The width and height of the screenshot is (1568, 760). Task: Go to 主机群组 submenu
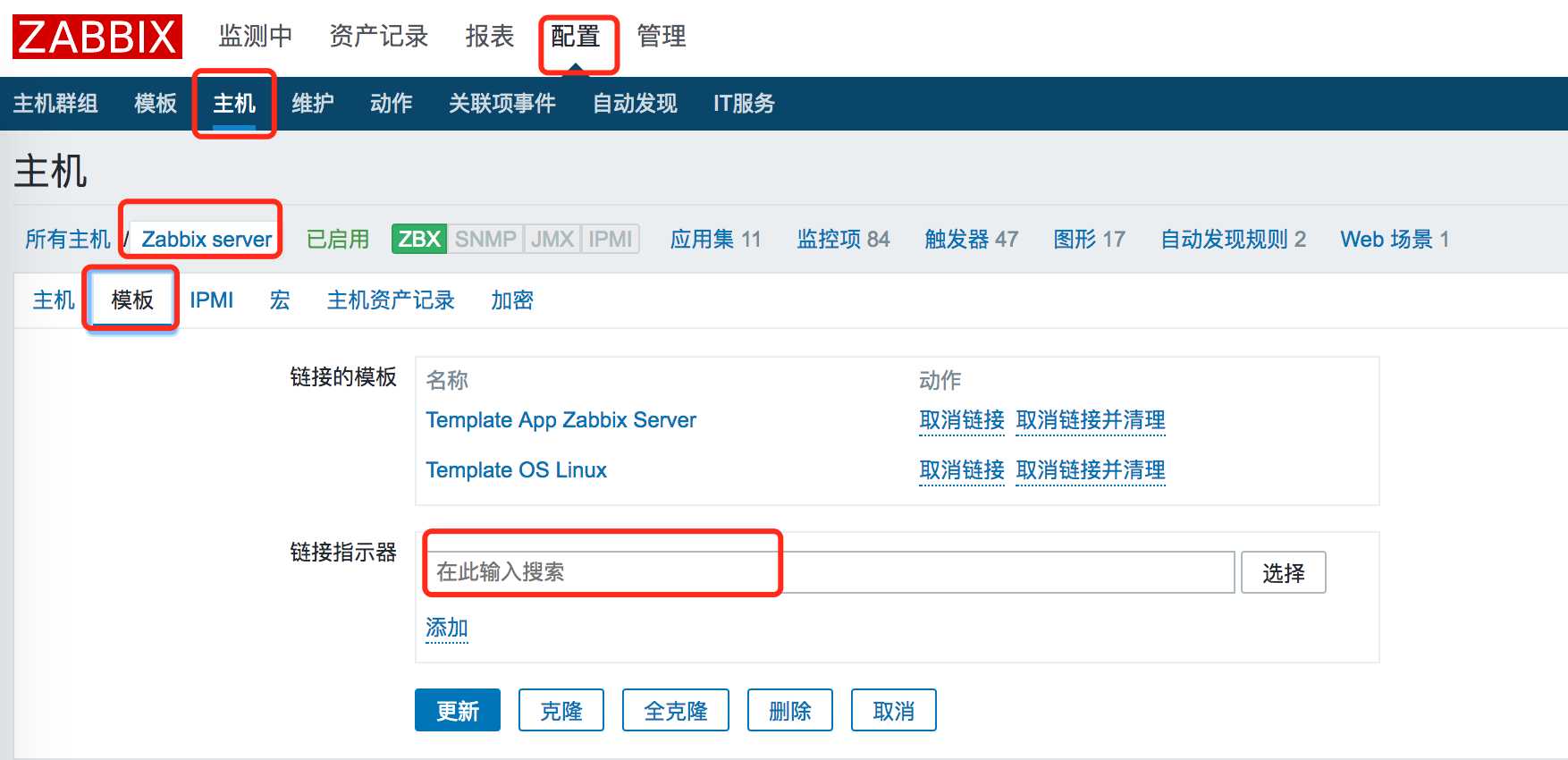point(55,104)
